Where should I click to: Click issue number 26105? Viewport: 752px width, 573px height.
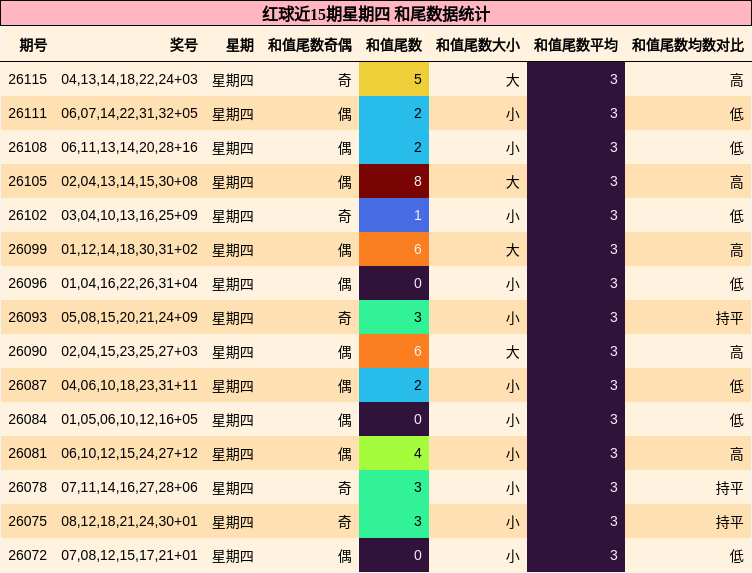click(27, 181)
